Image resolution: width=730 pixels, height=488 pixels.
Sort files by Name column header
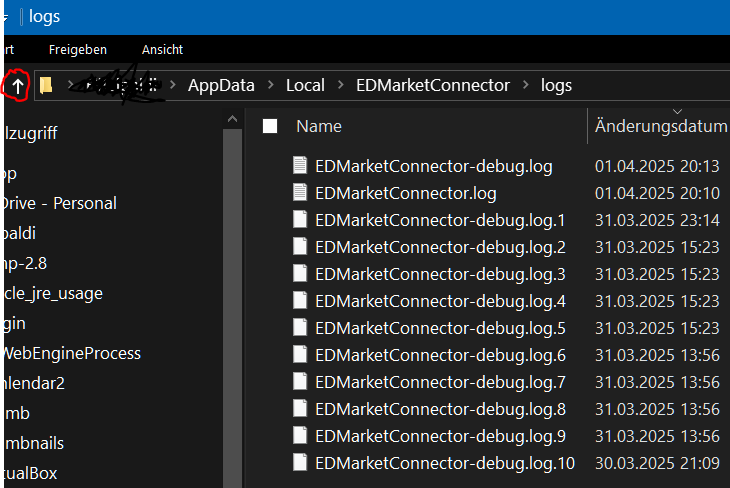click(319, 126)
